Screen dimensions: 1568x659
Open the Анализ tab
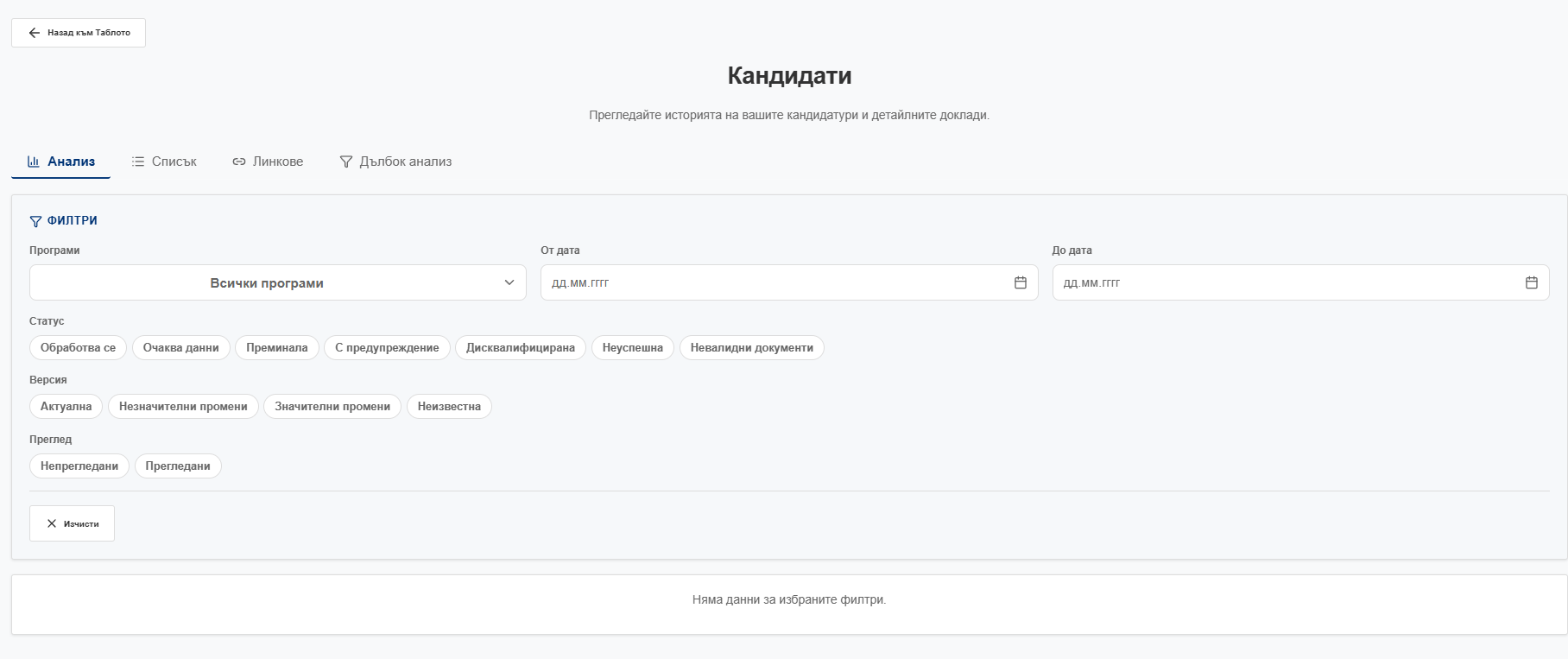click(x=60, y=162)
